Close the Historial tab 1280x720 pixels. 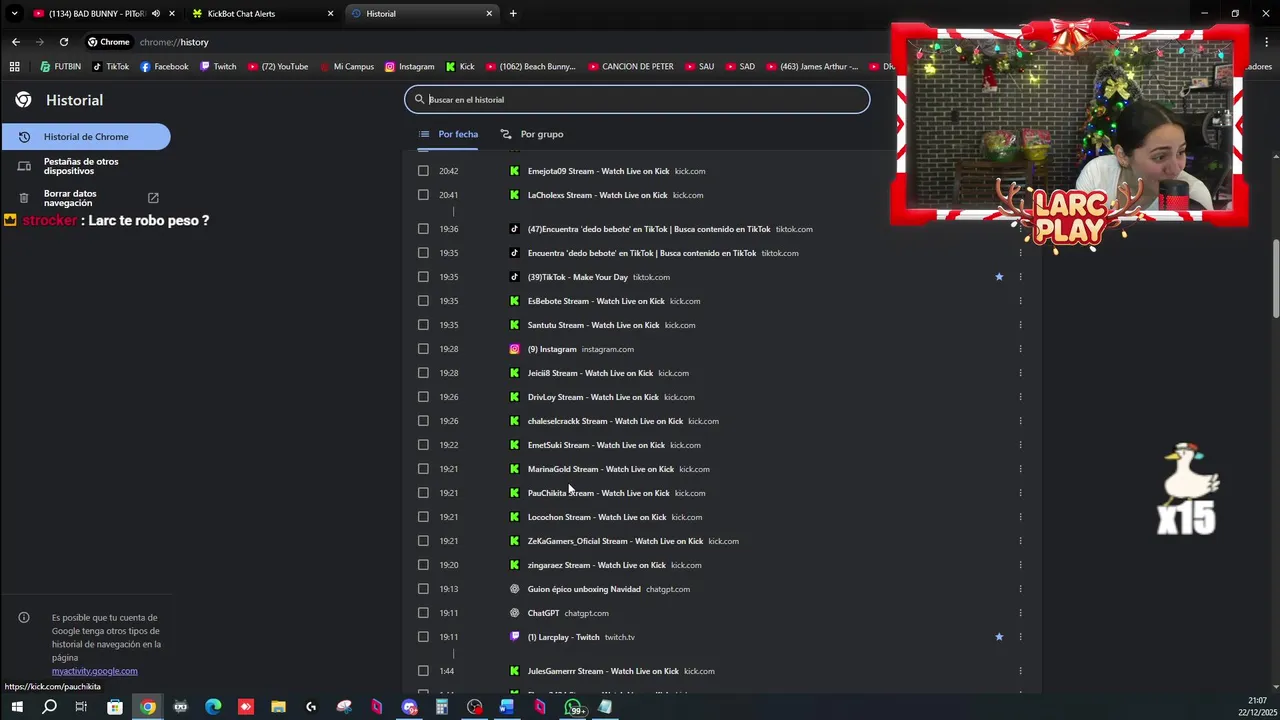click(x=489, y=13)
